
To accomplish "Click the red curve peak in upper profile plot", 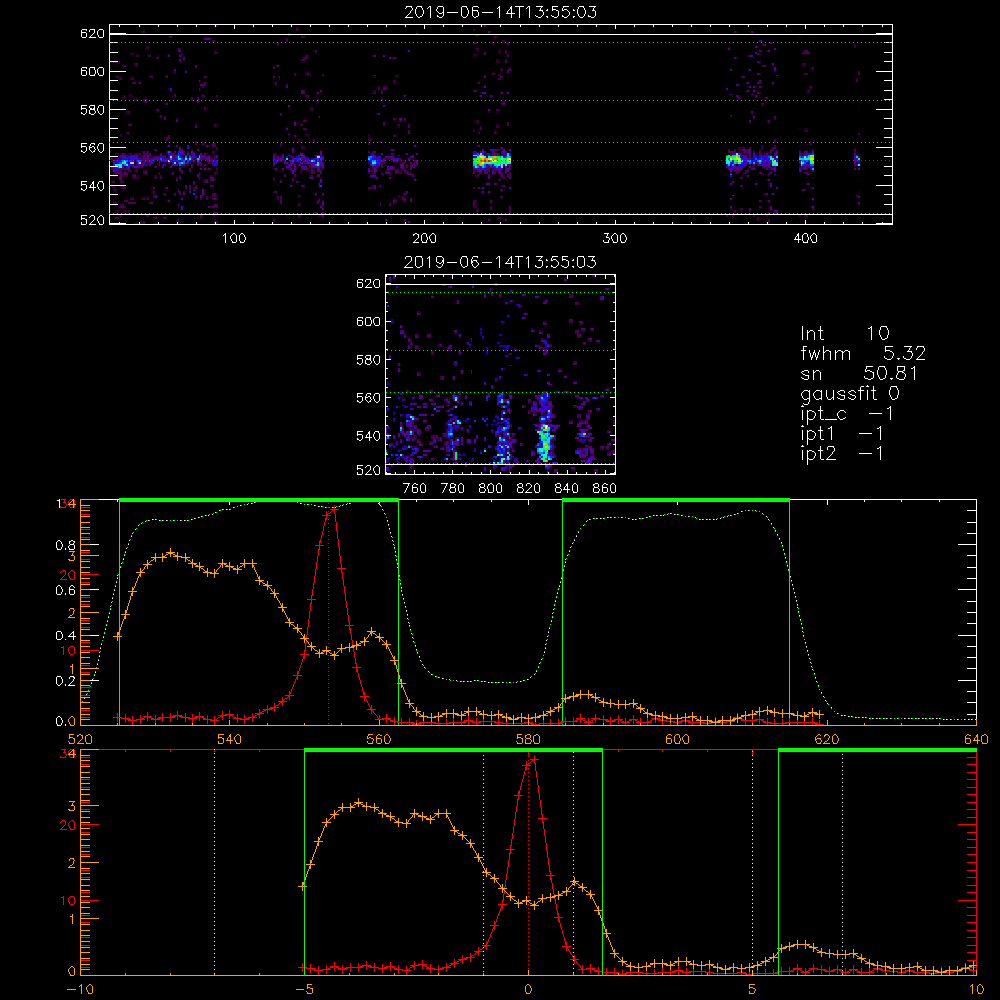I will 334,508.
